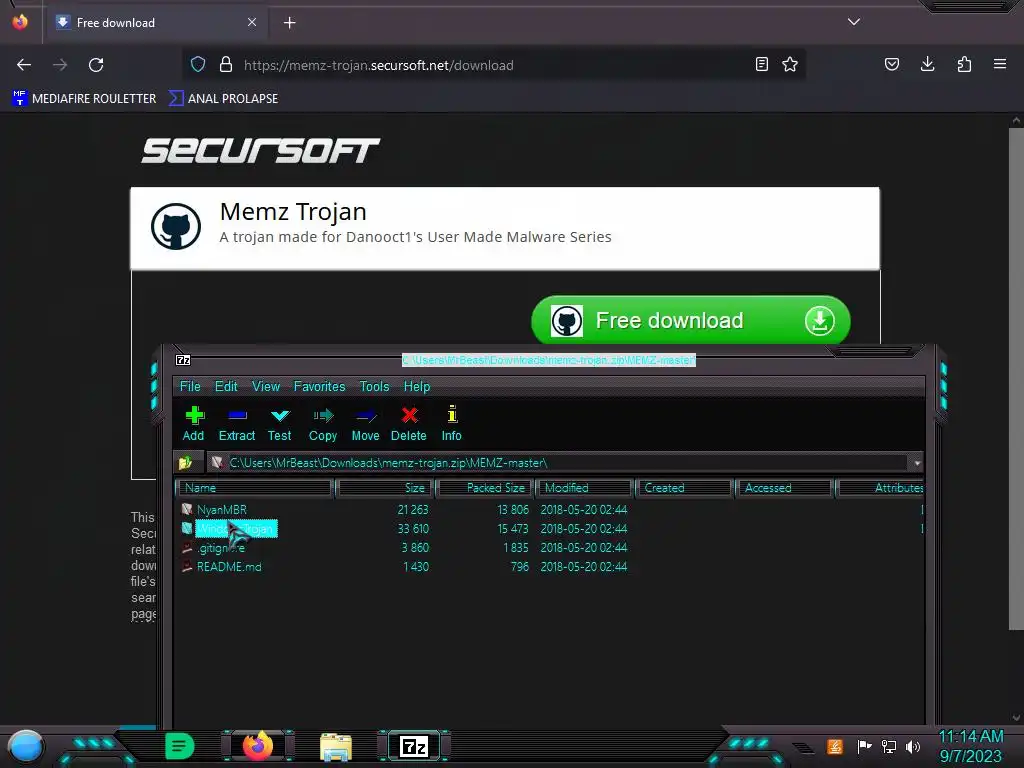Open the 7-Zip Edit menu
Screen dimensions: 1024x768
tap(226, 387)
